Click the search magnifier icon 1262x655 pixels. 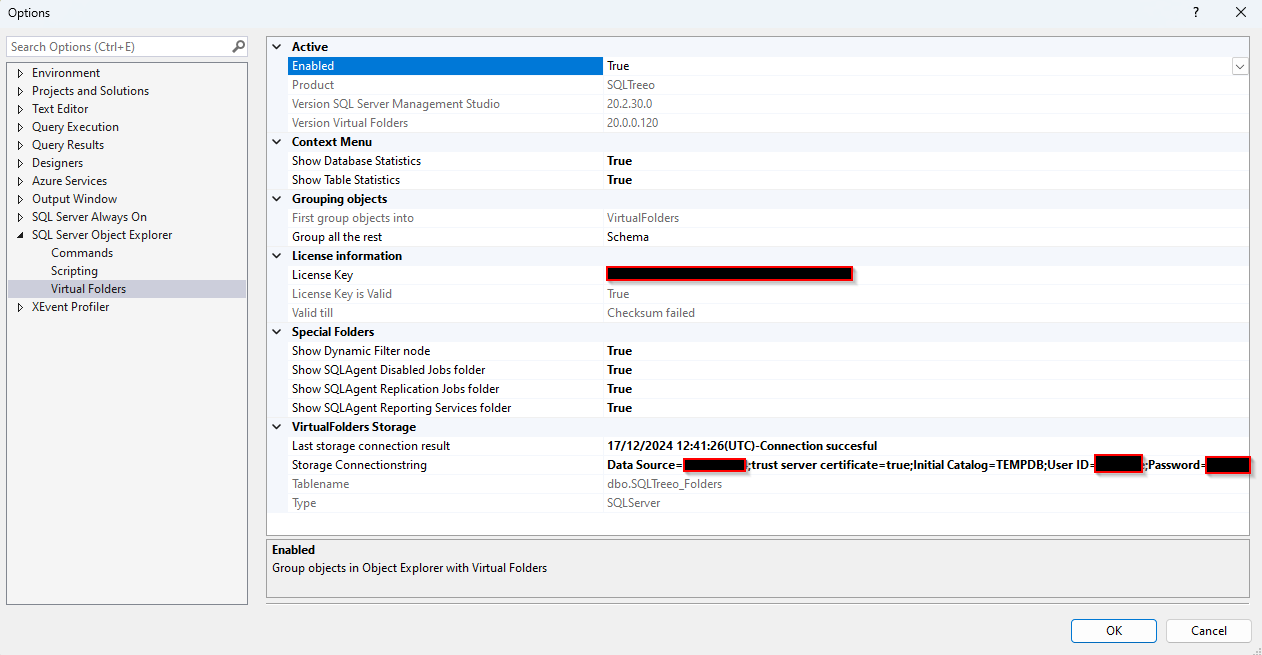tap(238, 46)
